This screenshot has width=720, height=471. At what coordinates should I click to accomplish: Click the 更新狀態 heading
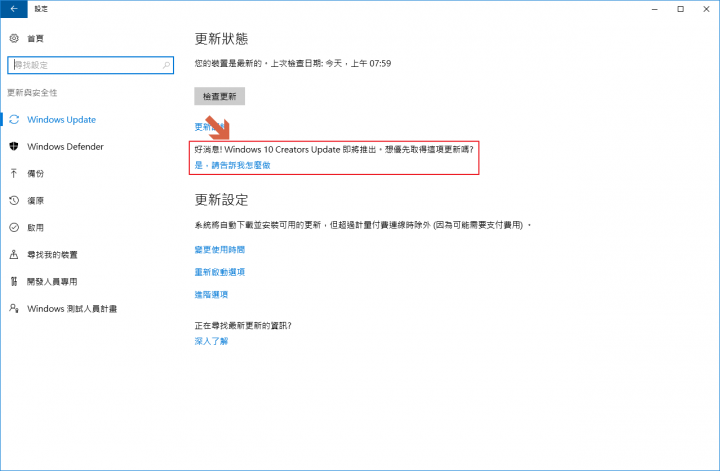coord(221,39)
